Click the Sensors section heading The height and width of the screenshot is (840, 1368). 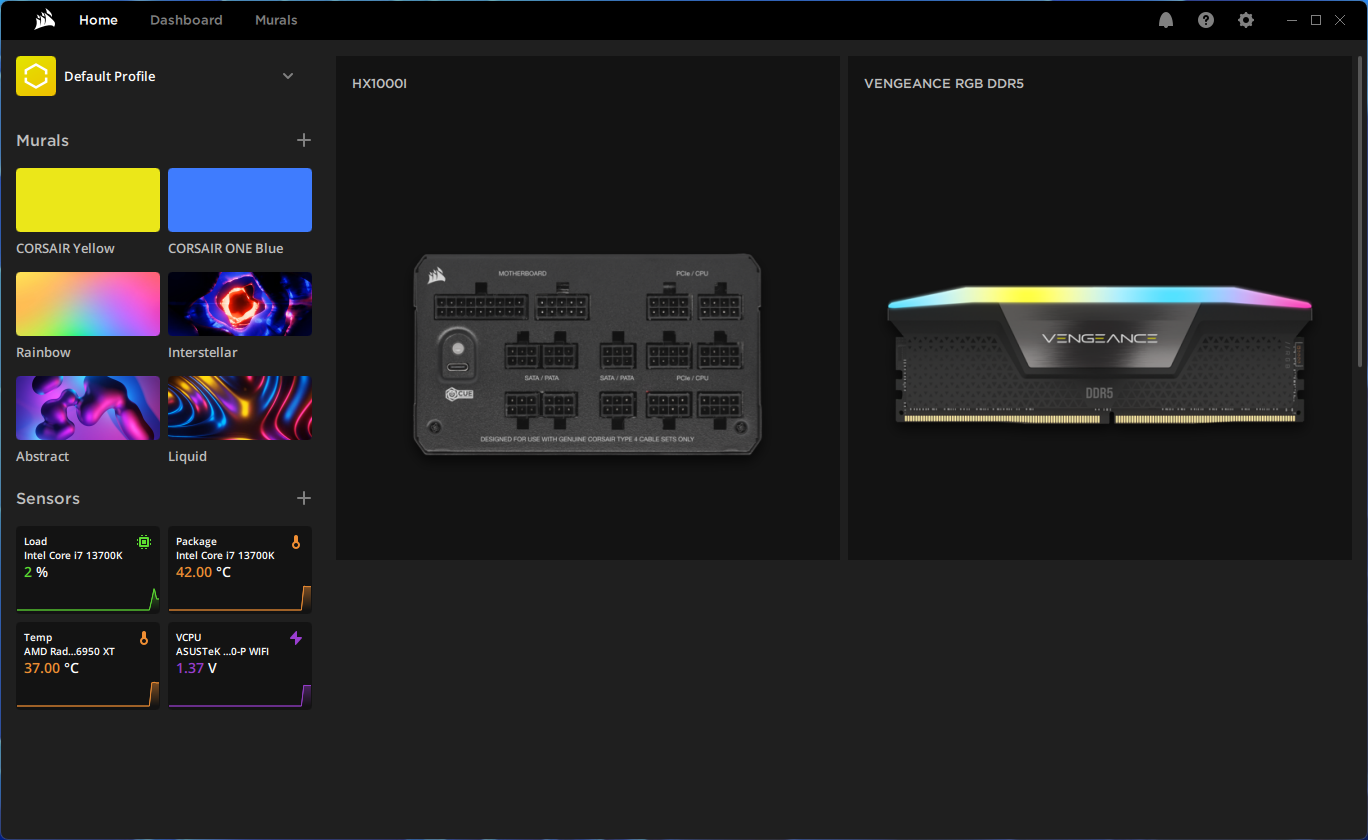pyautogui.click(x=48, y=498)
